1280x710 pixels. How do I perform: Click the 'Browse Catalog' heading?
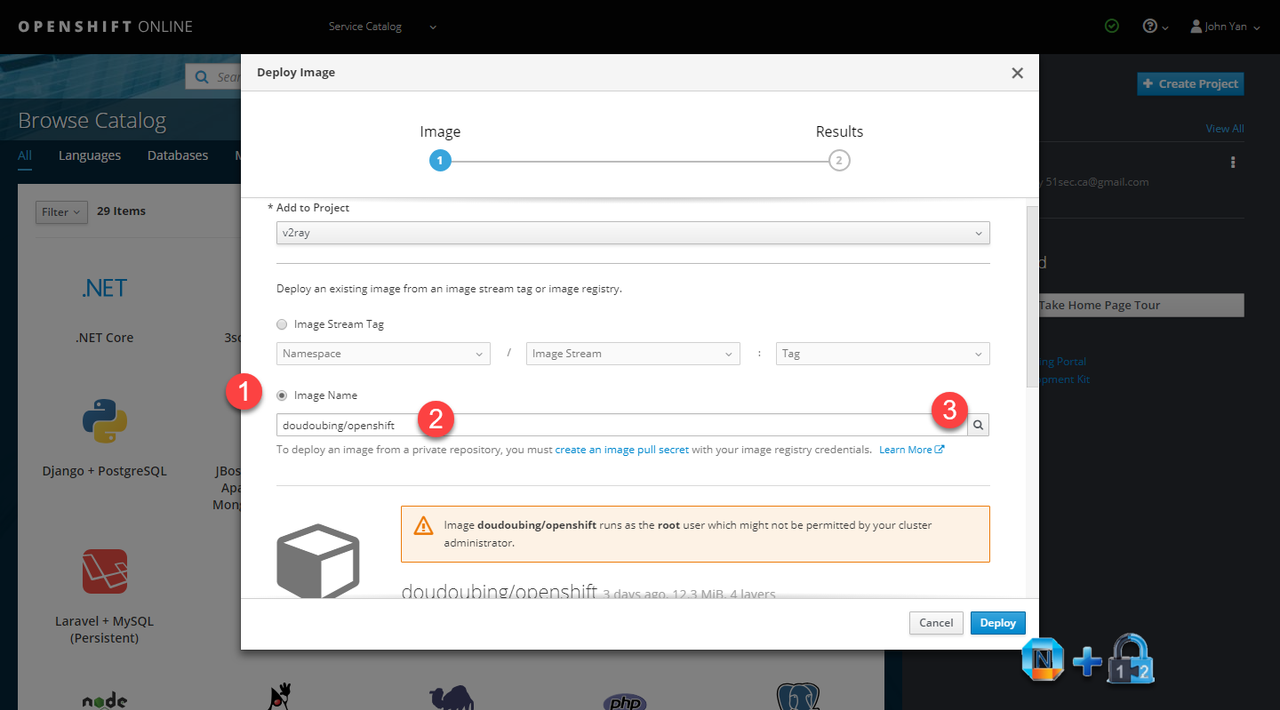pyautogui.click(x=92, y=121)
